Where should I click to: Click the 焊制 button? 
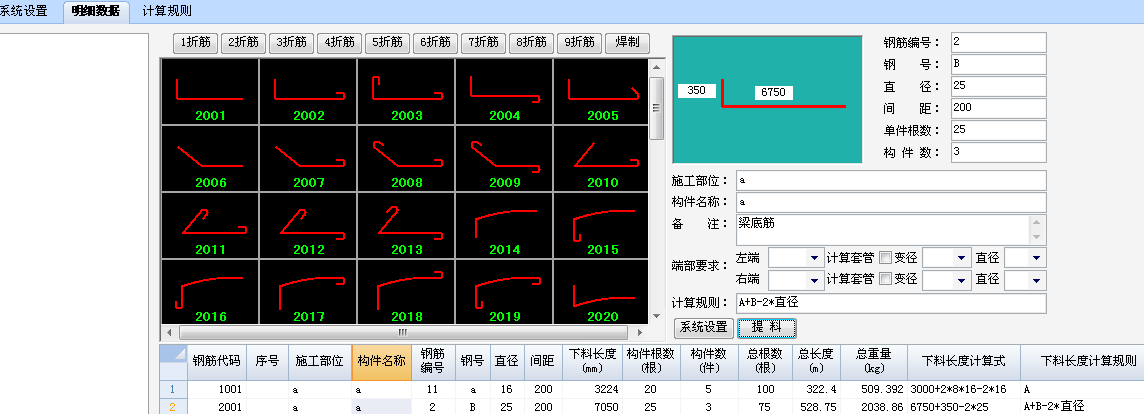tap(627, 42)
